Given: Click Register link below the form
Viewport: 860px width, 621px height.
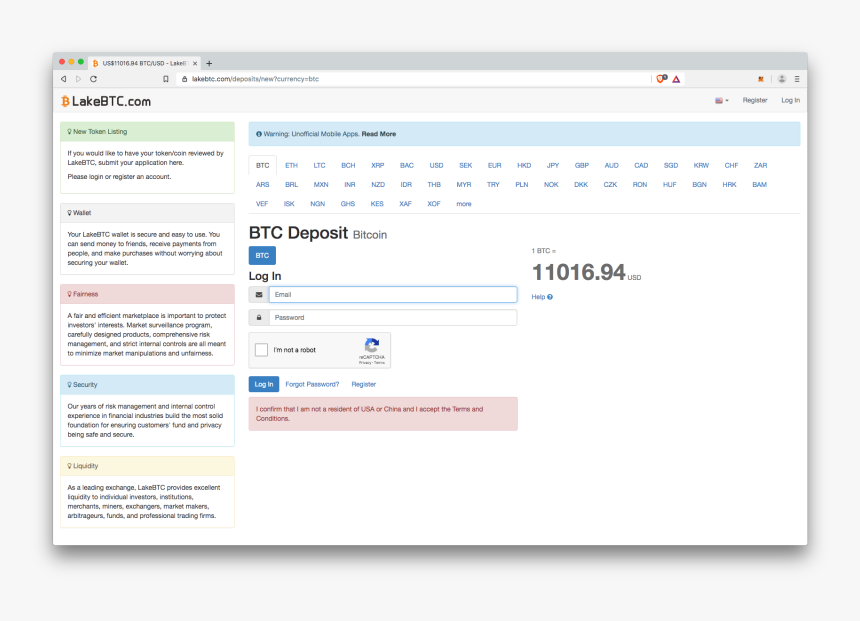Looking at the screenshot, I should (x=364, y=385).
